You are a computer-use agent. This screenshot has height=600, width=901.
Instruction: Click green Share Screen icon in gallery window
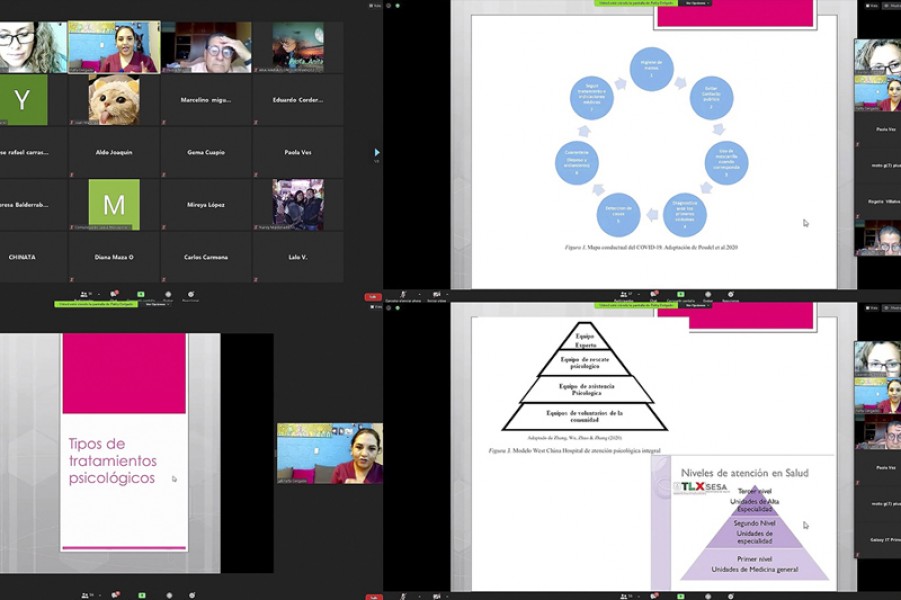tap(141, 295)
